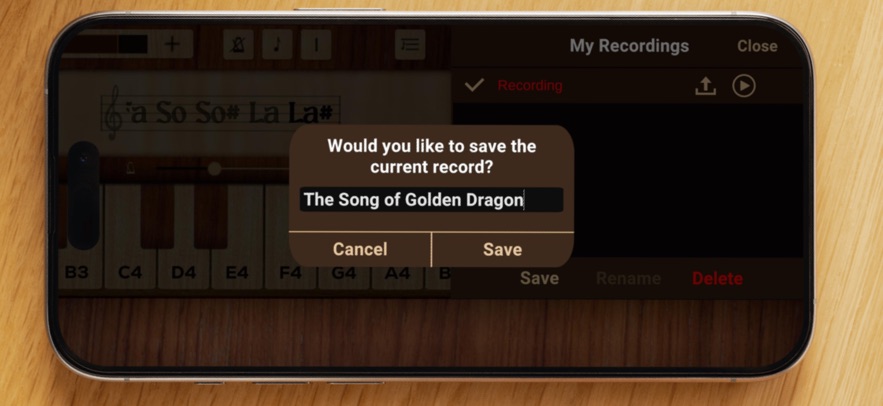Tap the vertical bar icon button
The width and height of the screenshot is (883, 406).
click(x=316, y=44)
